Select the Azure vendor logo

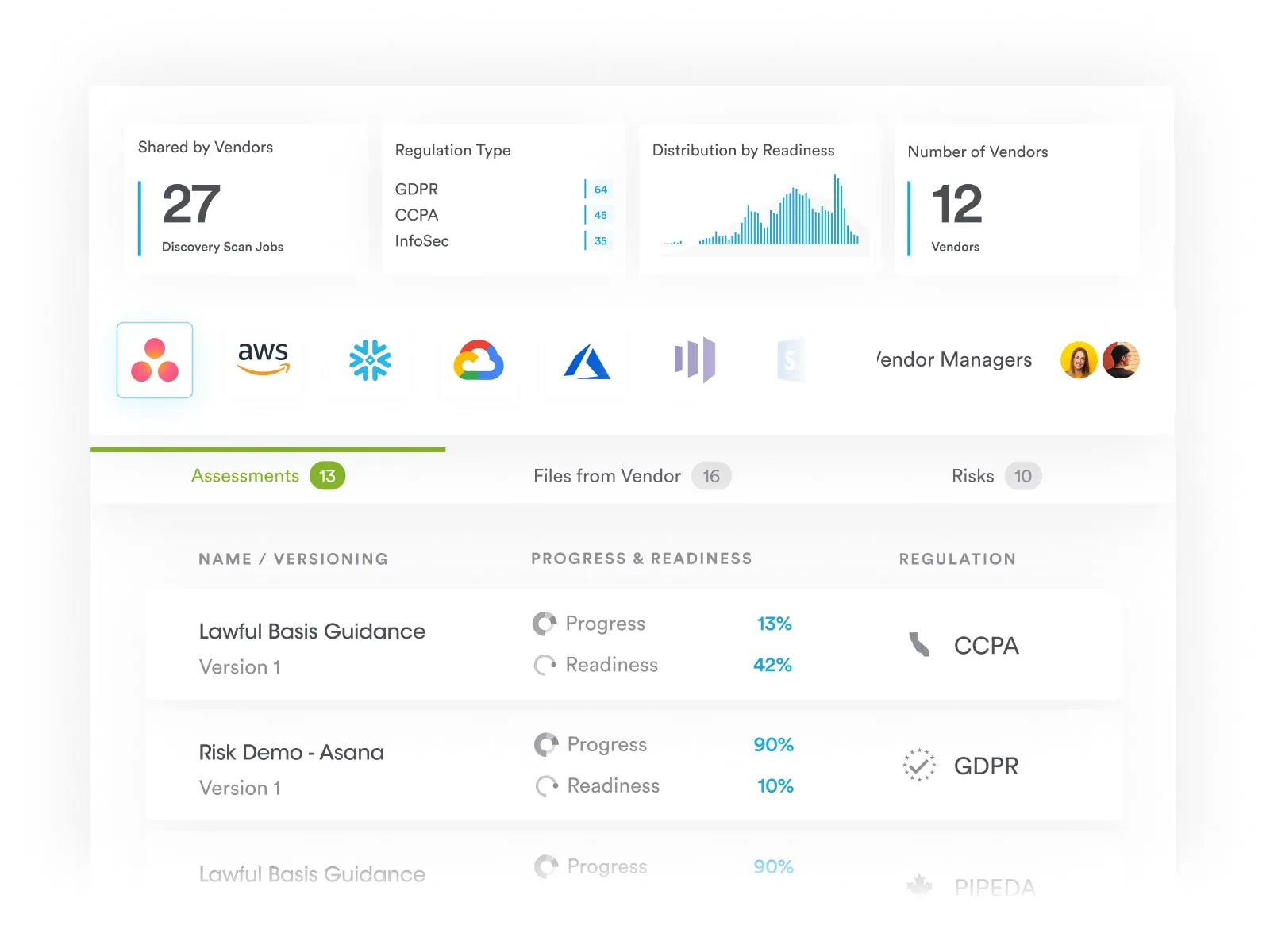(x=587, y=362)
